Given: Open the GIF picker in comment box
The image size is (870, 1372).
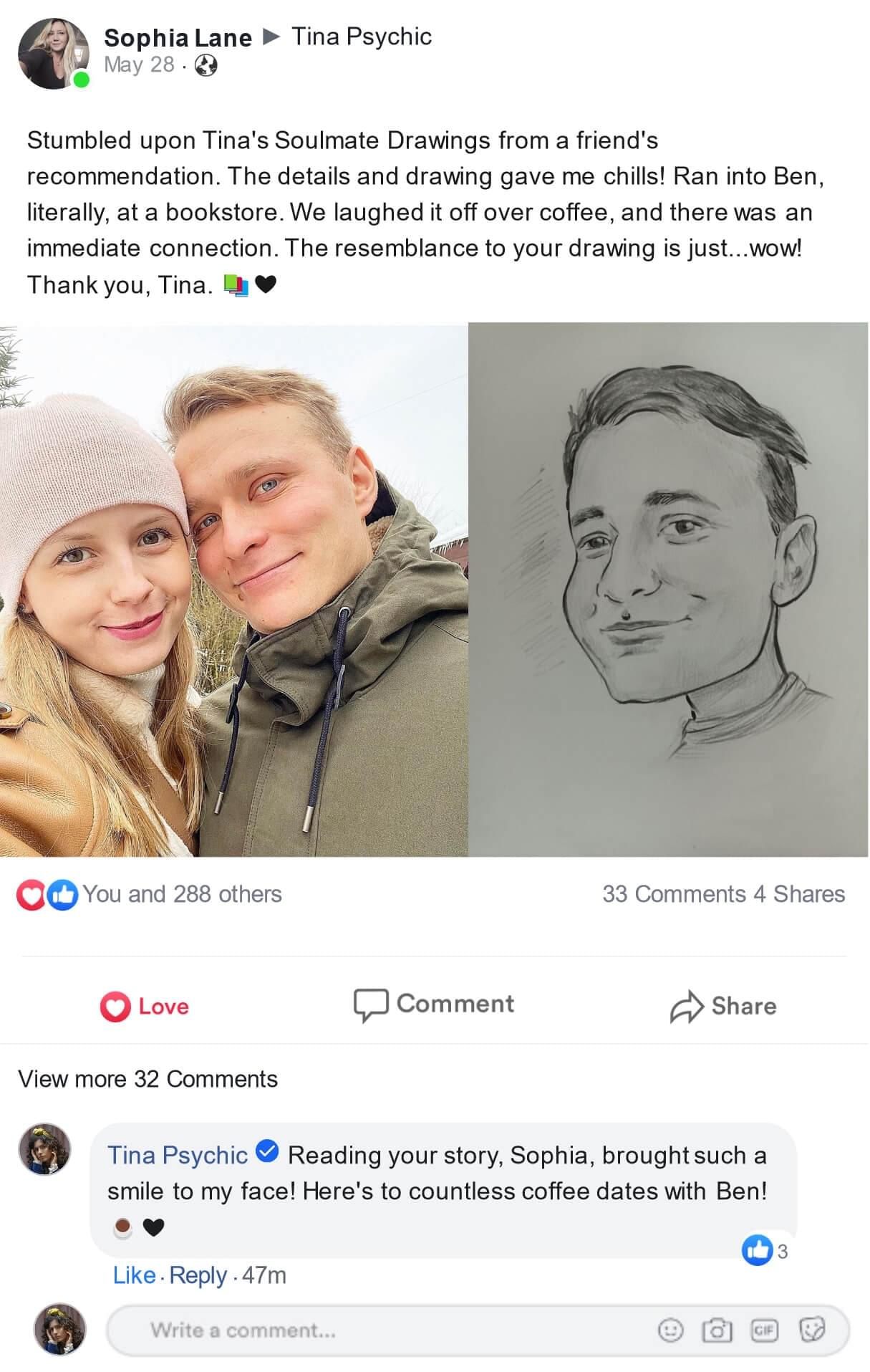Looking at the screenshot, I should point(763,1330).
